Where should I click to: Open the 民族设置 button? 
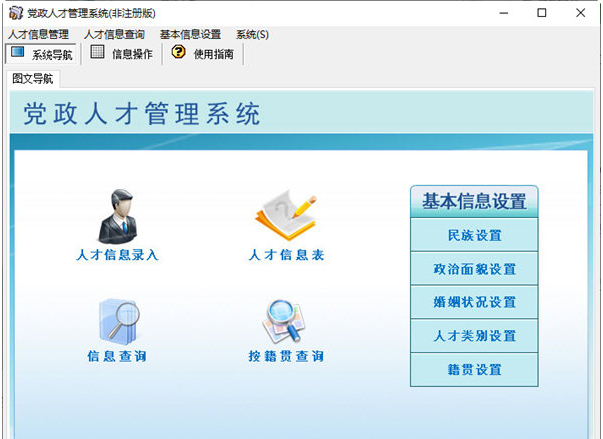[x=474, y=235]
